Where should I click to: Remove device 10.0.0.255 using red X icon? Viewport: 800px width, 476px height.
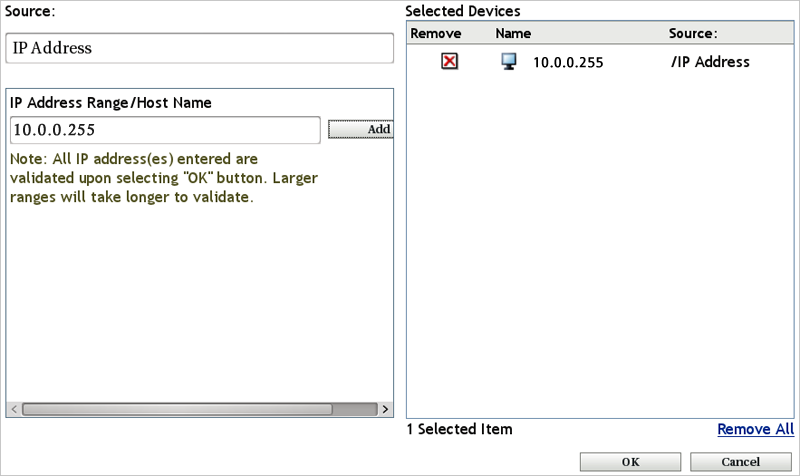(x=450, y=62)
